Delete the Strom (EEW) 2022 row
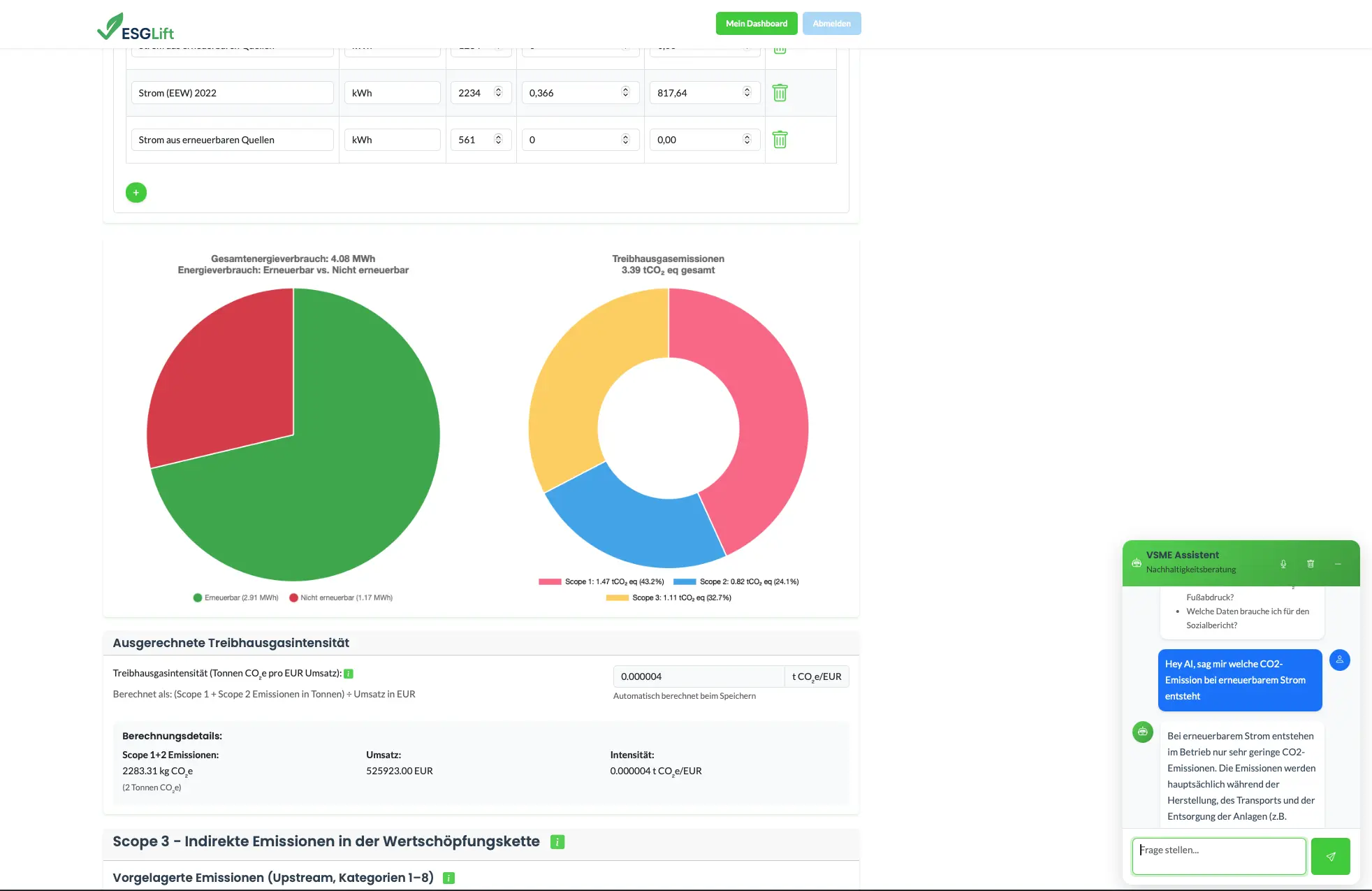 (780, 93)
